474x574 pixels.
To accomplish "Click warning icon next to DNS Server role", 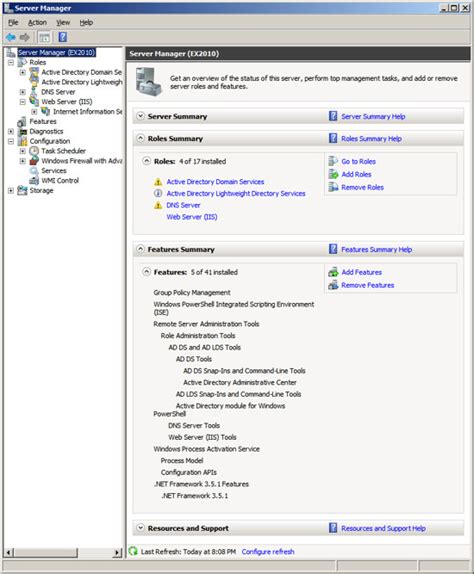I will point(158,205).
